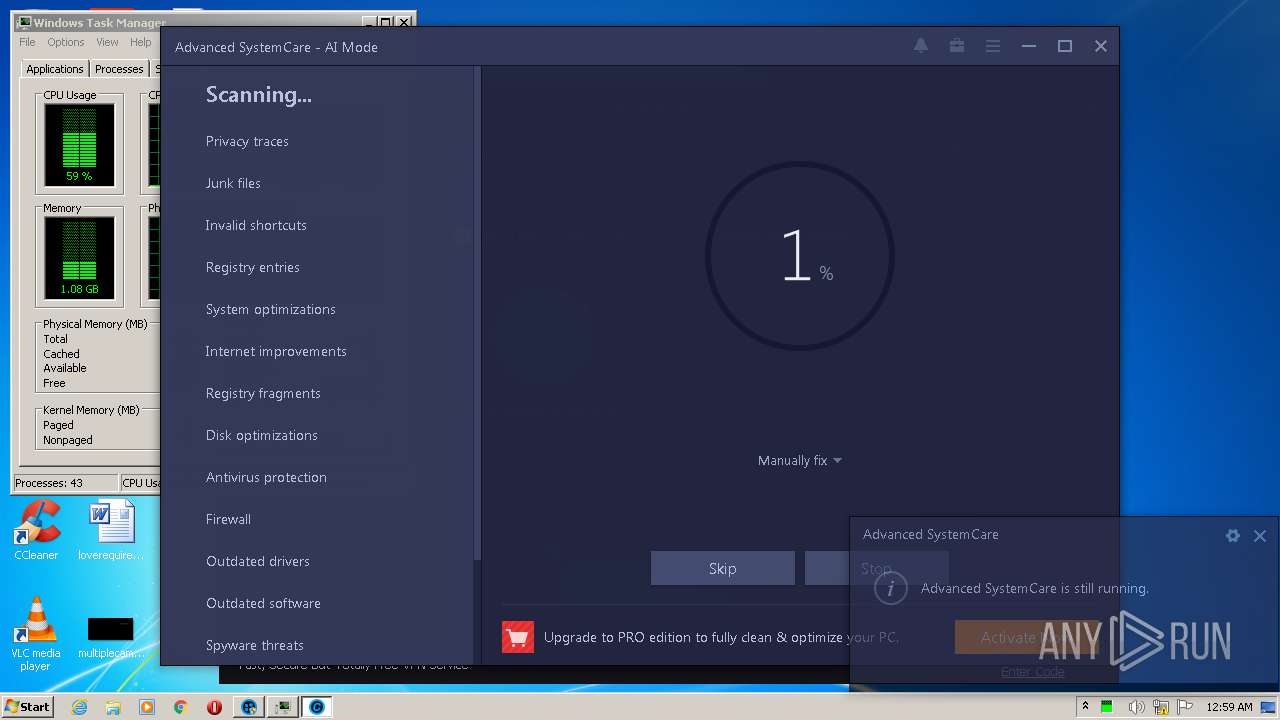Image resolution: width=1280 pixels, height=720 pixels.
Task: Launch Google Chrome from the taskbar
Action: (181, 707)
